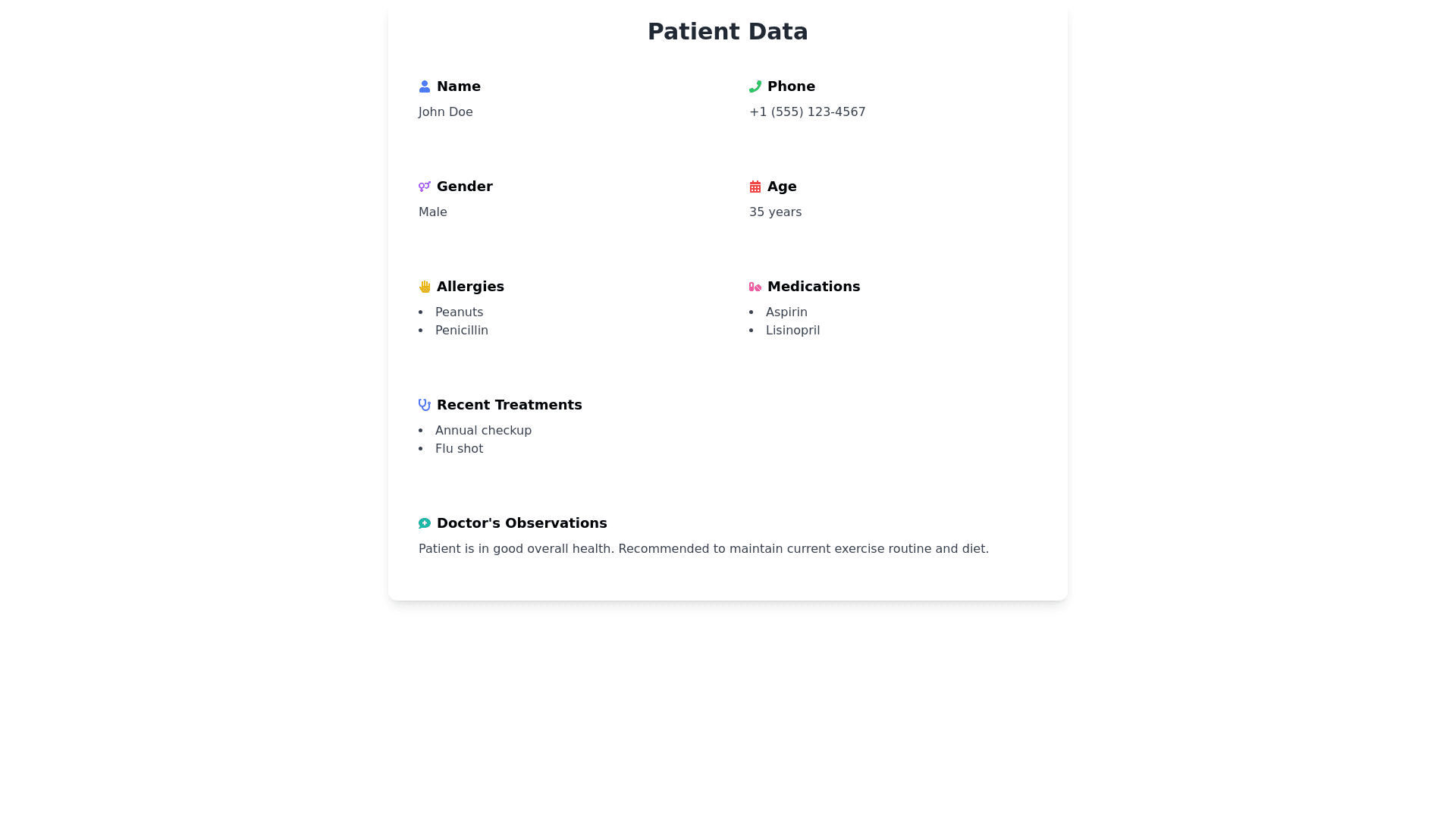The image size is (1456, 819).
Task: Click the 35 years age value
Action: pyautogui.click(x=775, y=212)
